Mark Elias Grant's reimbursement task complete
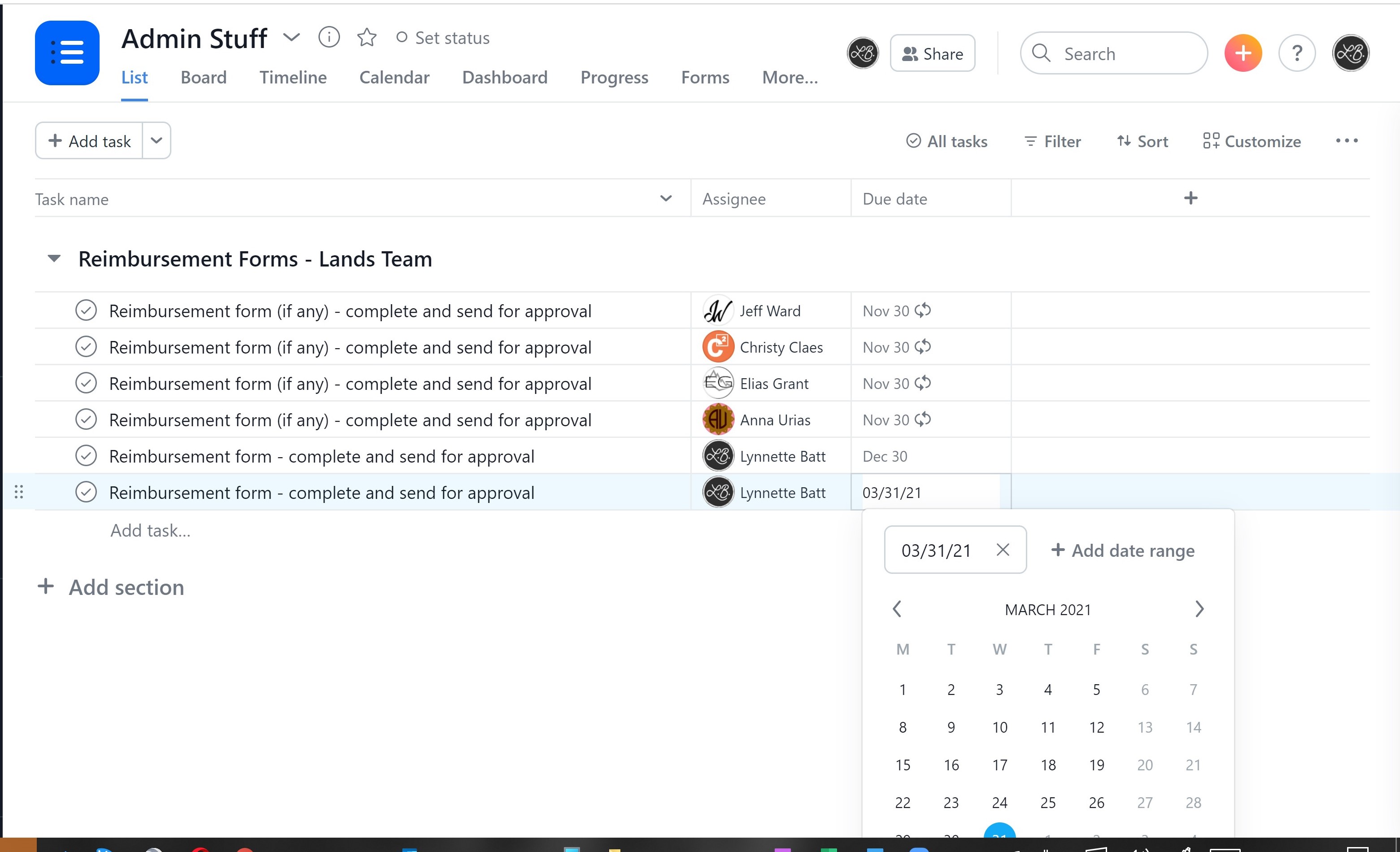 86,383
